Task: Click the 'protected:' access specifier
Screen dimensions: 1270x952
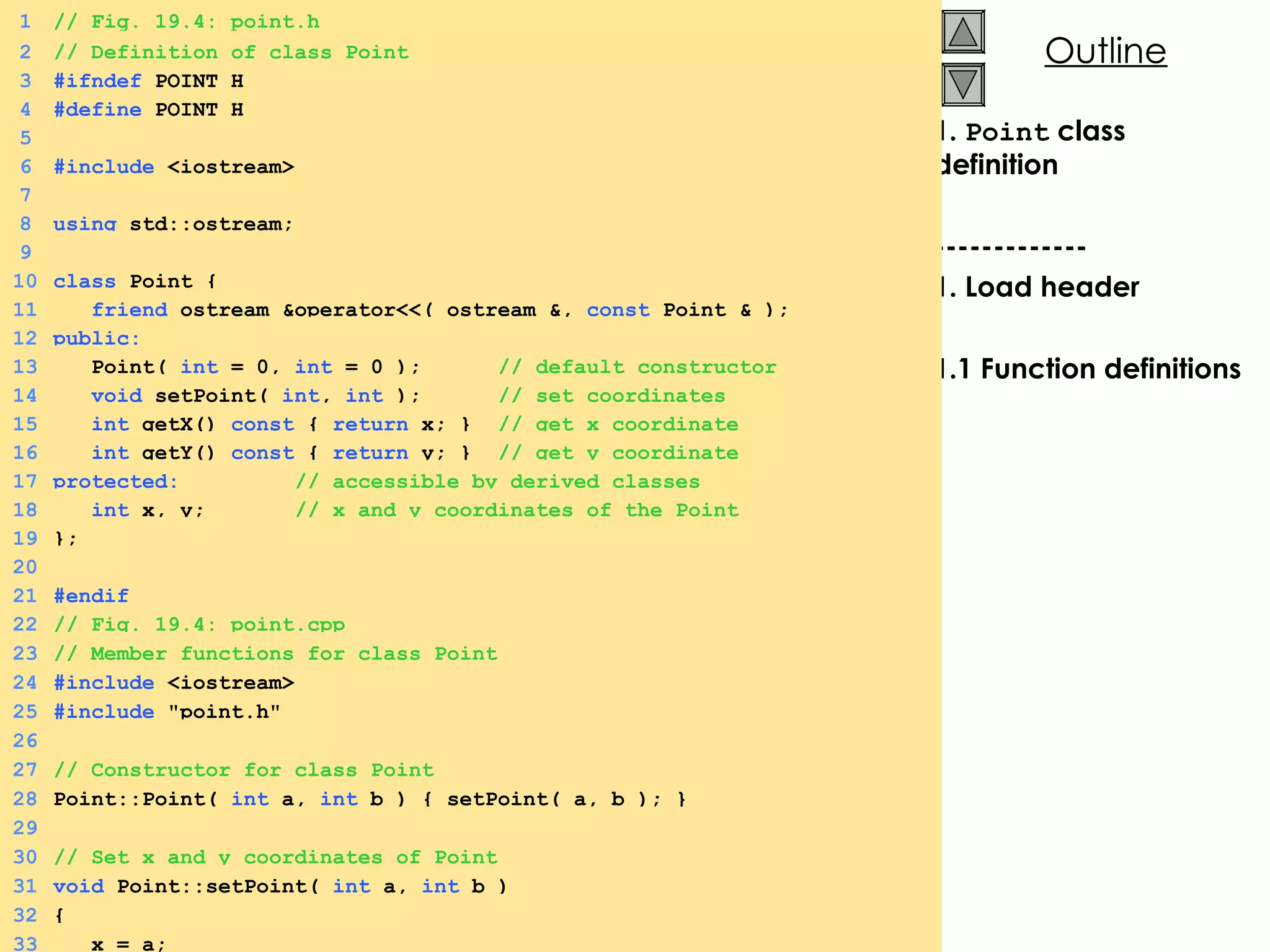Action: click(x=115, y=482)
